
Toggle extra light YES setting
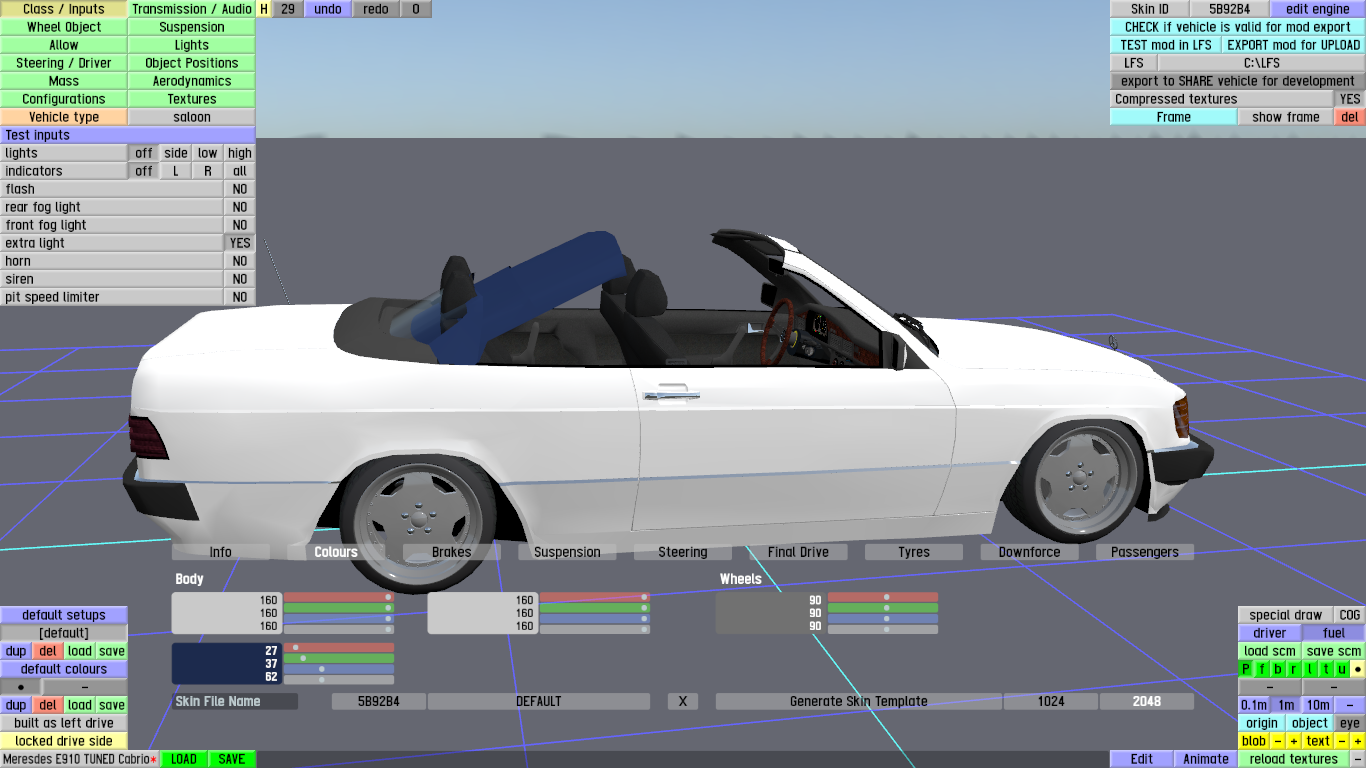[240, 243]
